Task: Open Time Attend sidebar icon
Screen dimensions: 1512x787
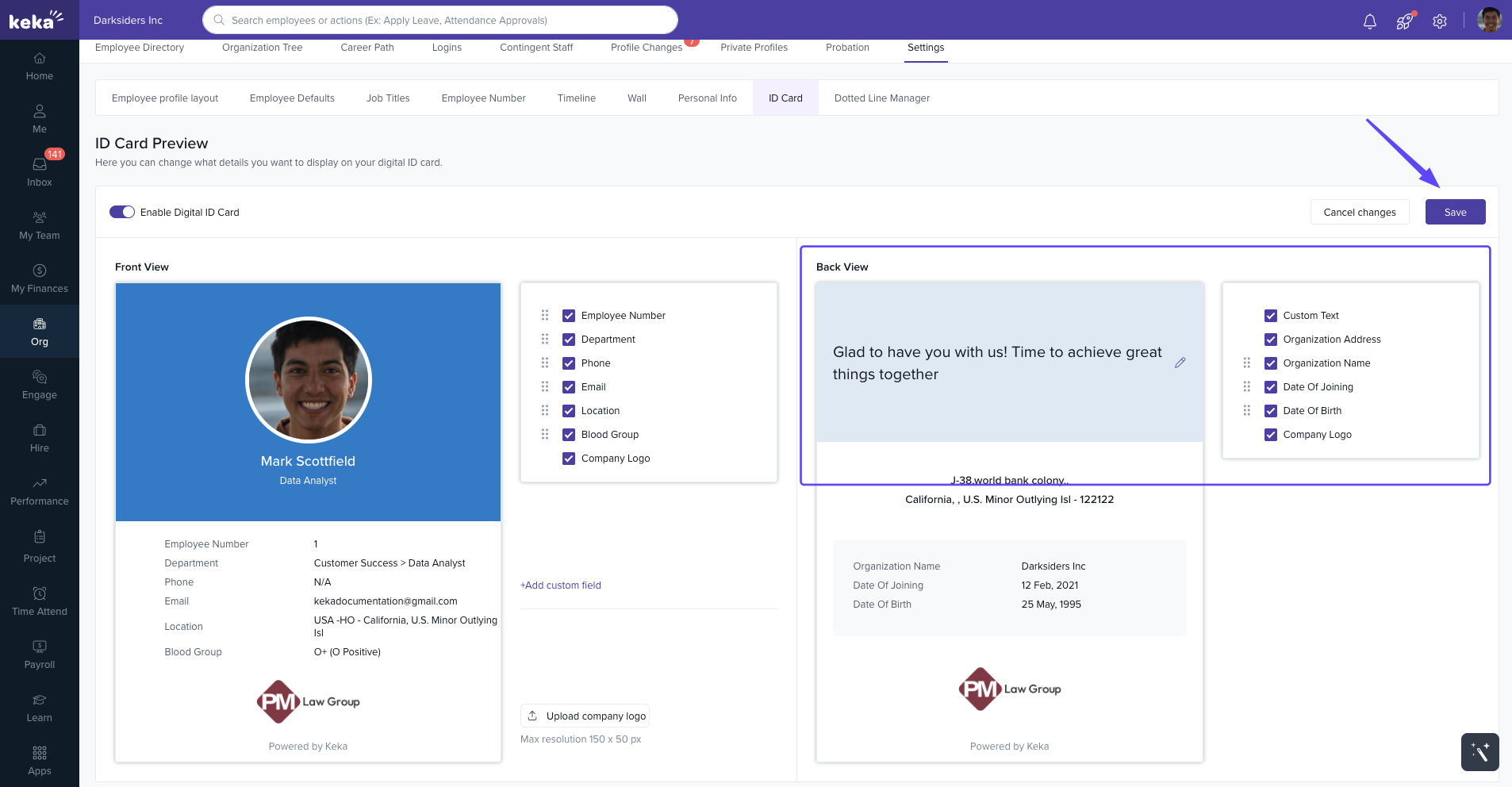Action: pos(40,601)
